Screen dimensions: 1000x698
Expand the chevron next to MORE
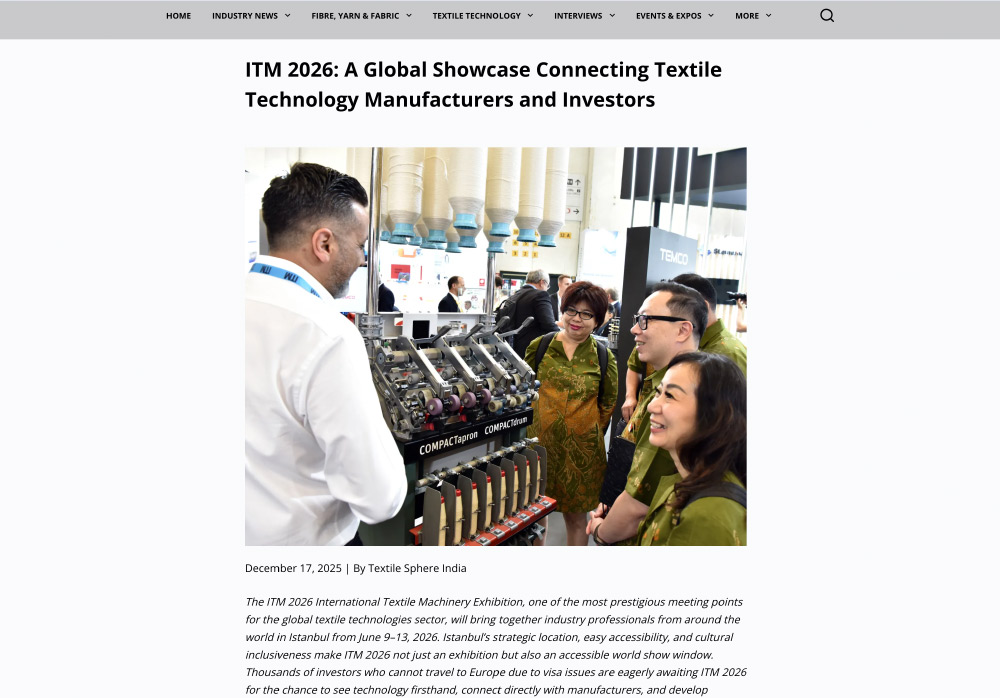point(768,16)
